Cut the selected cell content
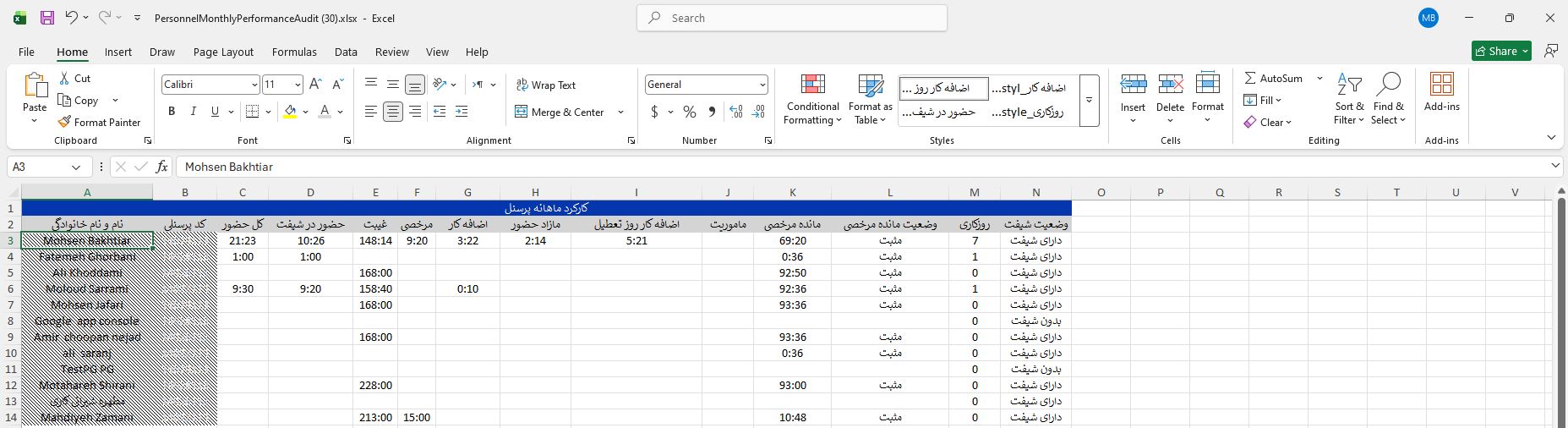1568x428 pixels. [x=74, y=78]
